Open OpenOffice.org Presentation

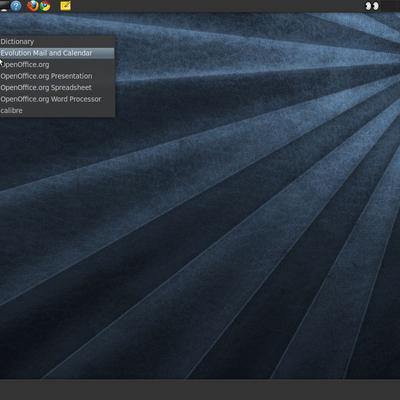tap(57, 76)
